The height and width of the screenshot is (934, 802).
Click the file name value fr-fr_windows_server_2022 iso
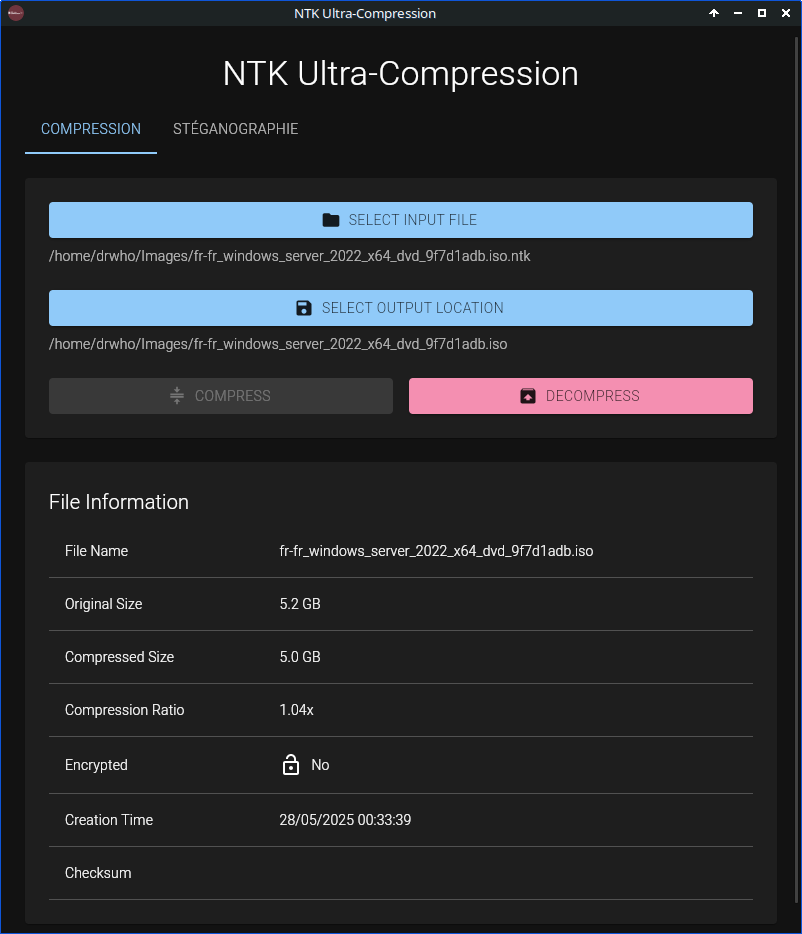436,551
